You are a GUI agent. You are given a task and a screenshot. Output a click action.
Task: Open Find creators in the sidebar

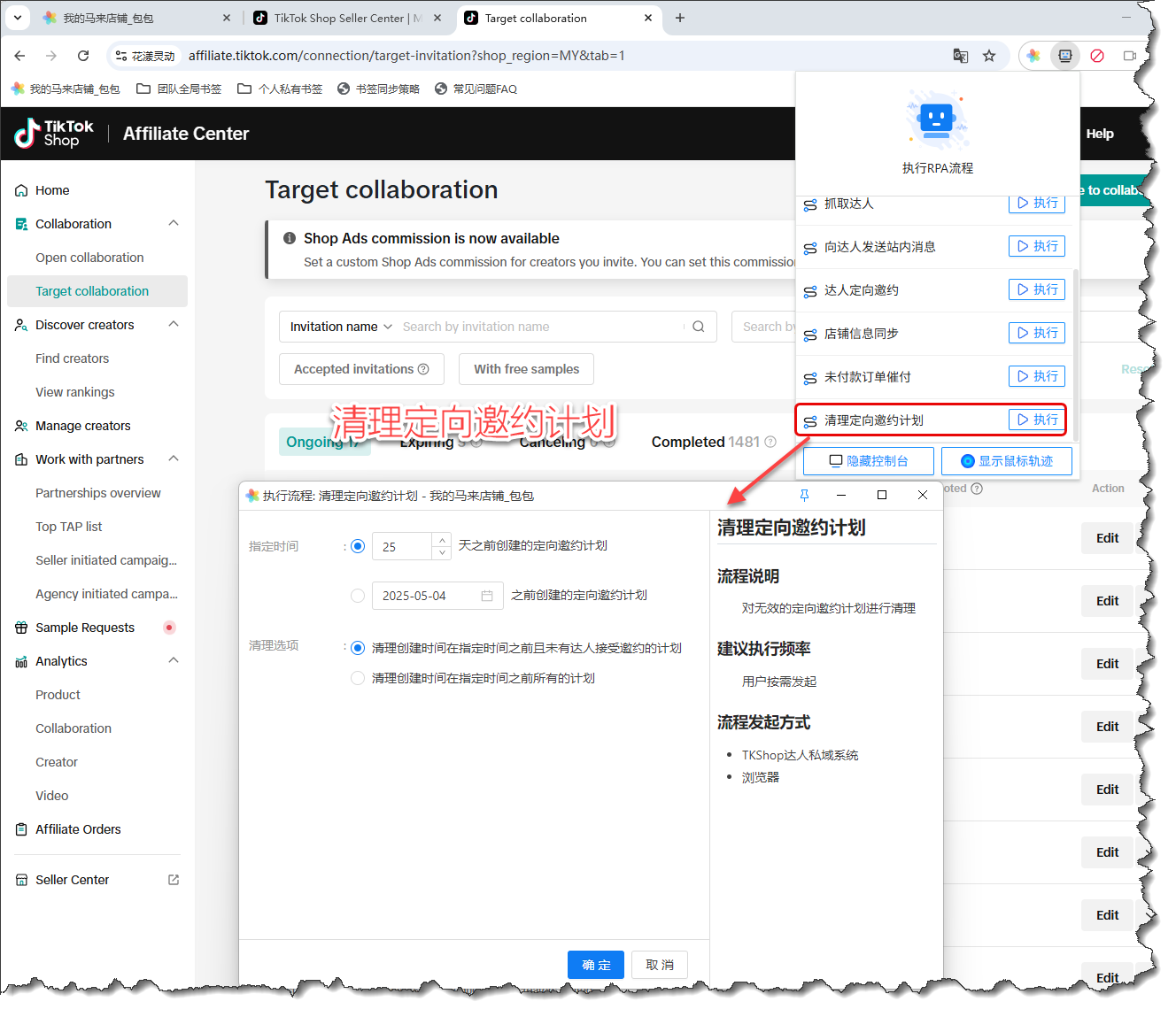click(73, 358)
